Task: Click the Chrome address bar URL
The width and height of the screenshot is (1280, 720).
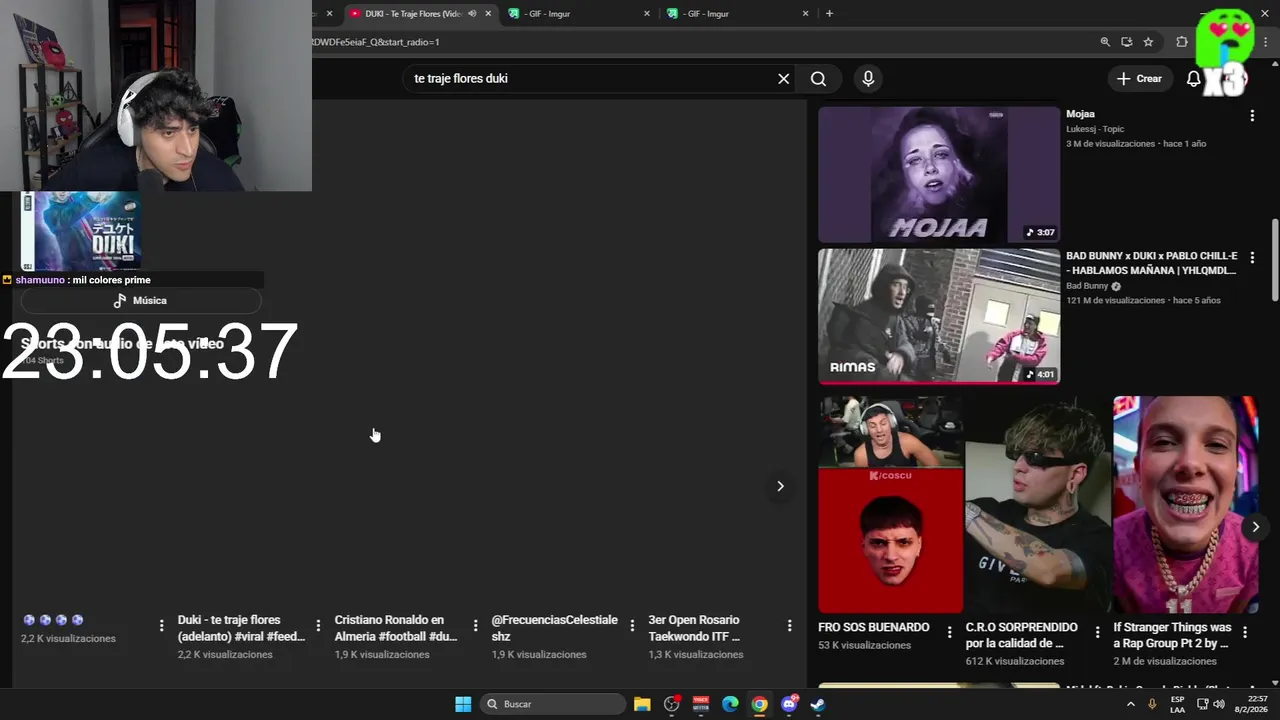Action: pyautogui.click(x=376, y=42)
